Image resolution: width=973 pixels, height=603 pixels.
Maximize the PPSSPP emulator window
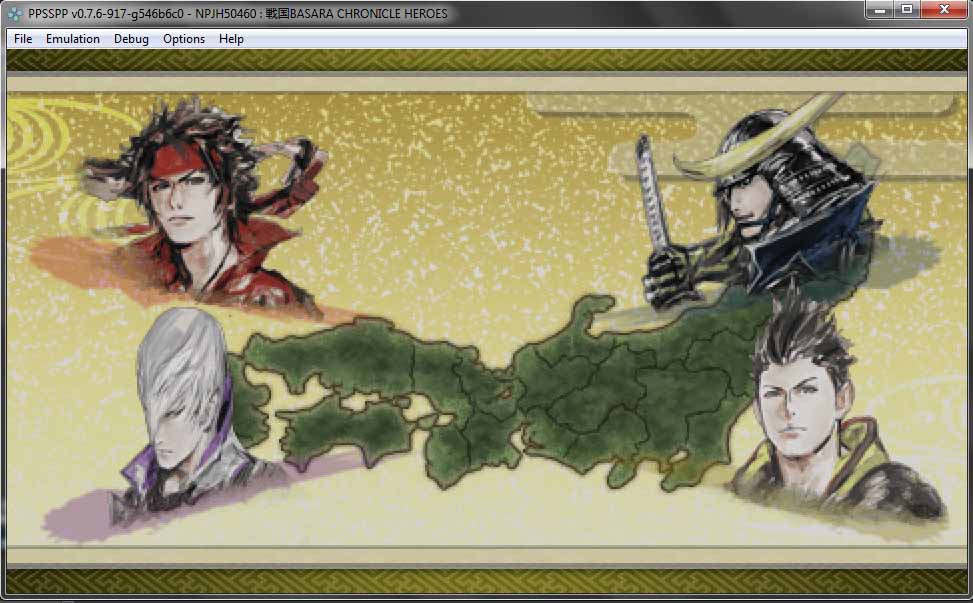907,10
